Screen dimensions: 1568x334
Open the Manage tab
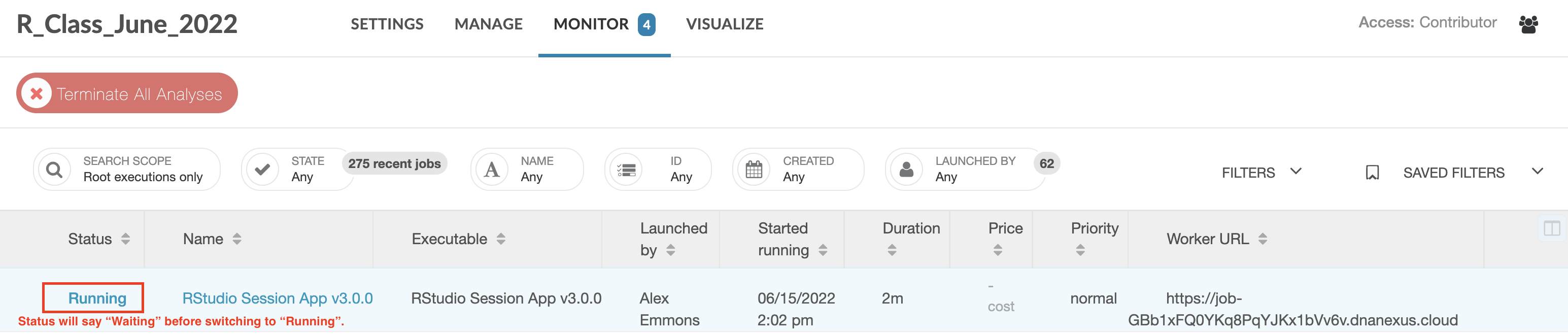click(x=488, y=24)
